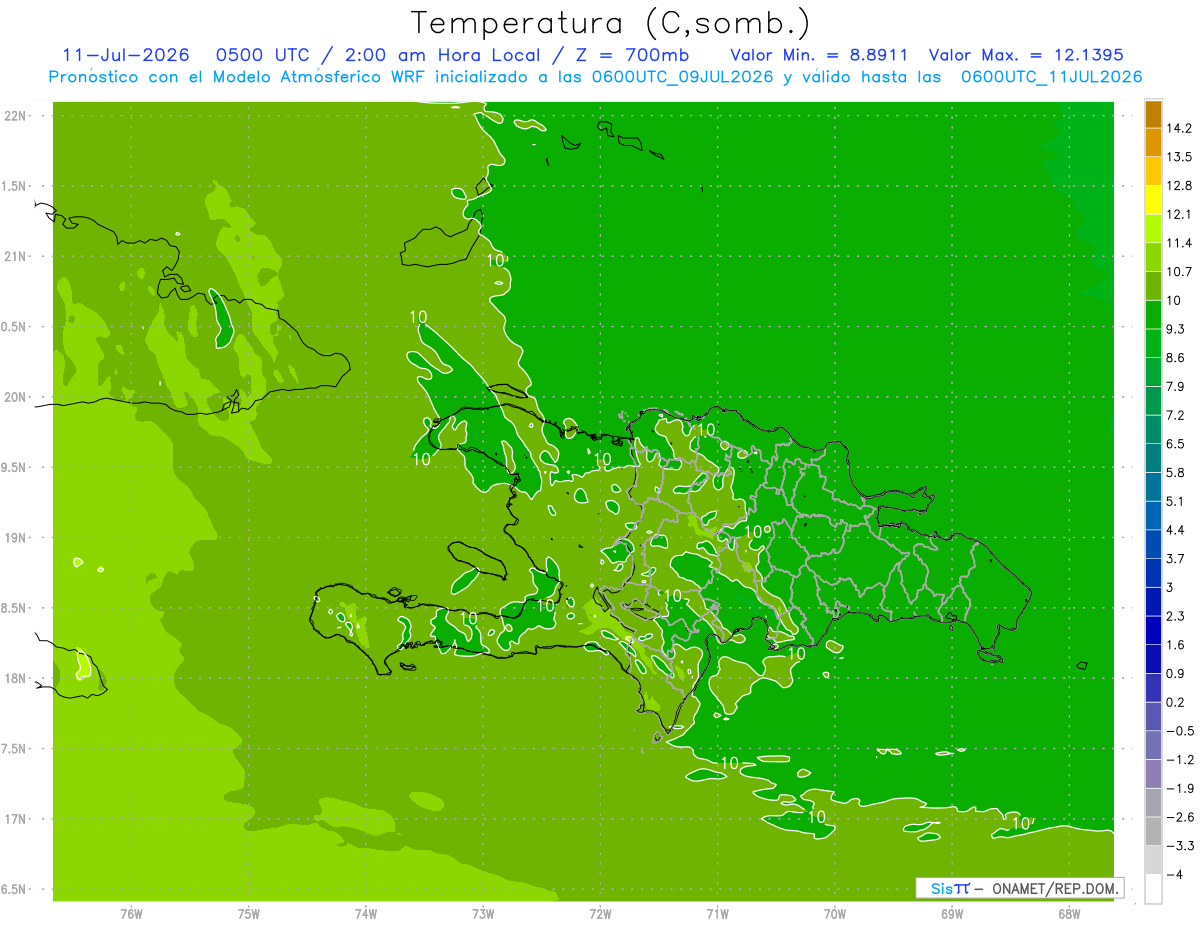Click latitude label '19N'
This screenshot has height=927, width=1200.
(15, 538)
